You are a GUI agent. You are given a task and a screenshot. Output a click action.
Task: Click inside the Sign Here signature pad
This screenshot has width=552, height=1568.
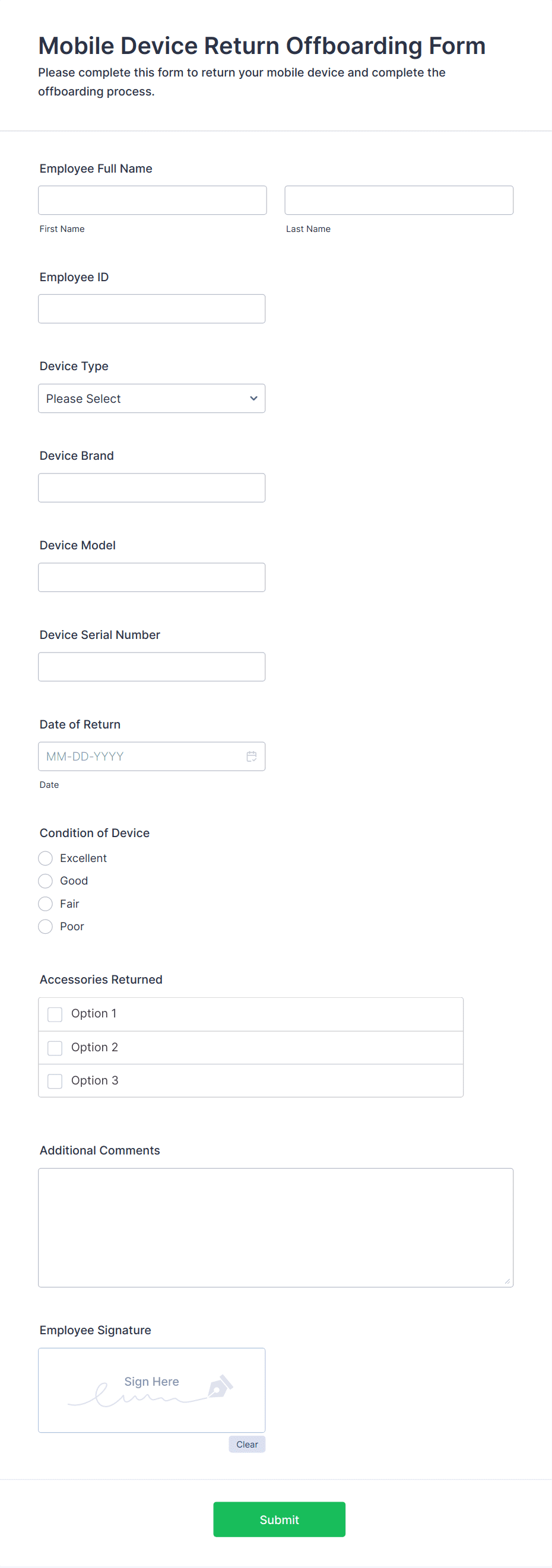(152, 1390)
